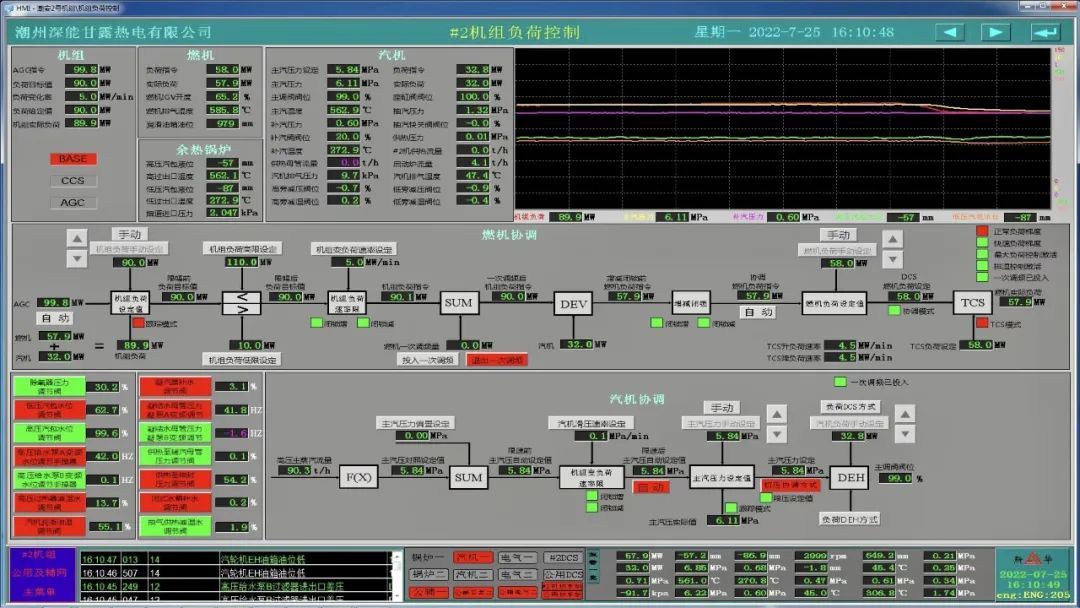1080x608 pixels.
Task: Decrease unit load setpoint with down arrow
Action: tap(78, 259)
